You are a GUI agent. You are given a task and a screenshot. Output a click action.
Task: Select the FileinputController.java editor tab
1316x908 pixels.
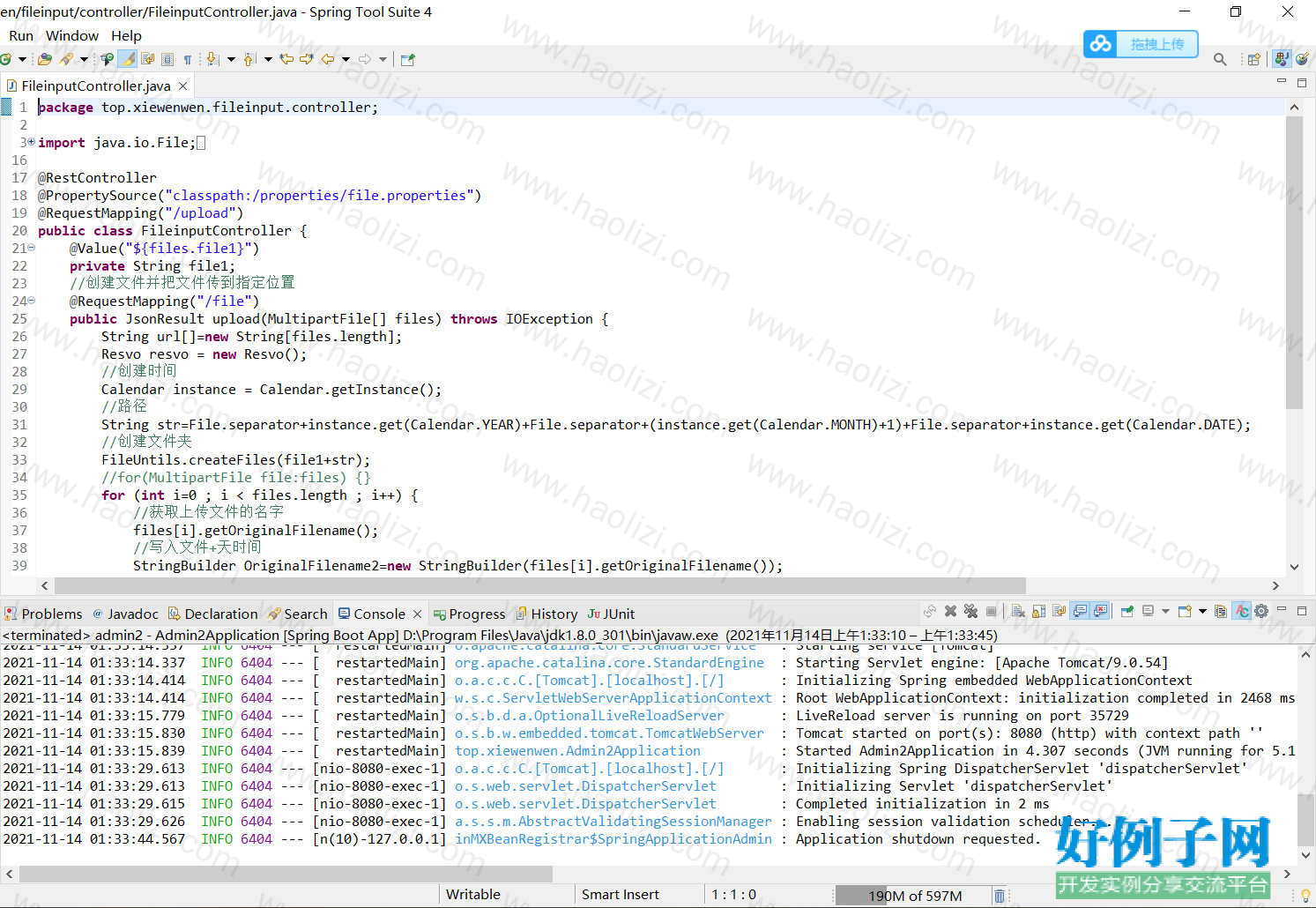tap(96, 86)
